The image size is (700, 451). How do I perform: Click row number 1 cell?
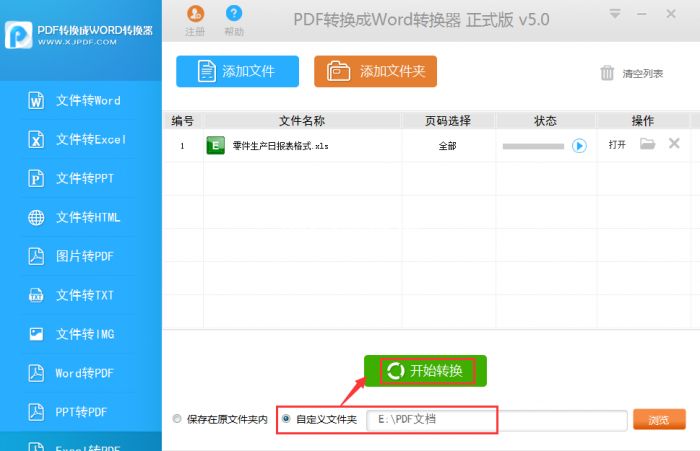[x=183, y=146]
